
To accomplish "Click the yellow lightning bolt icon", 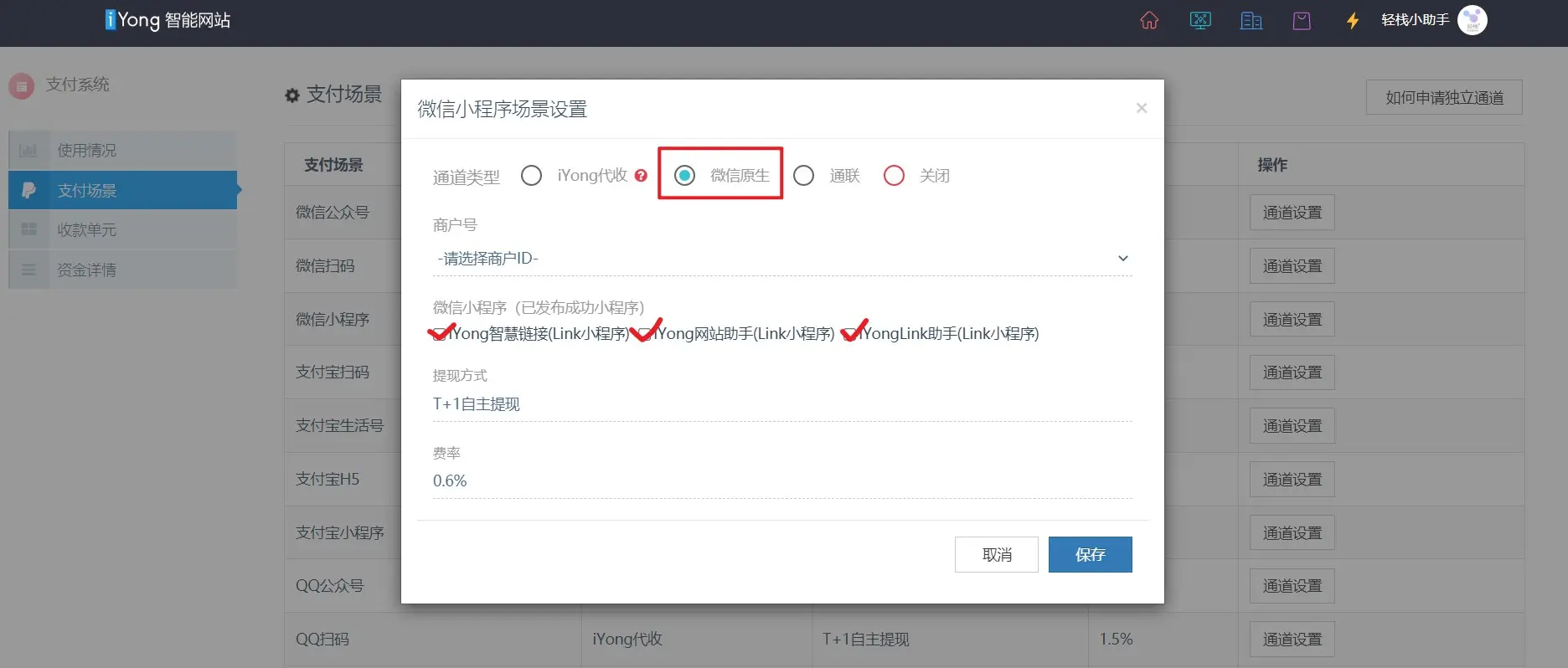I will click(1352, 21).
